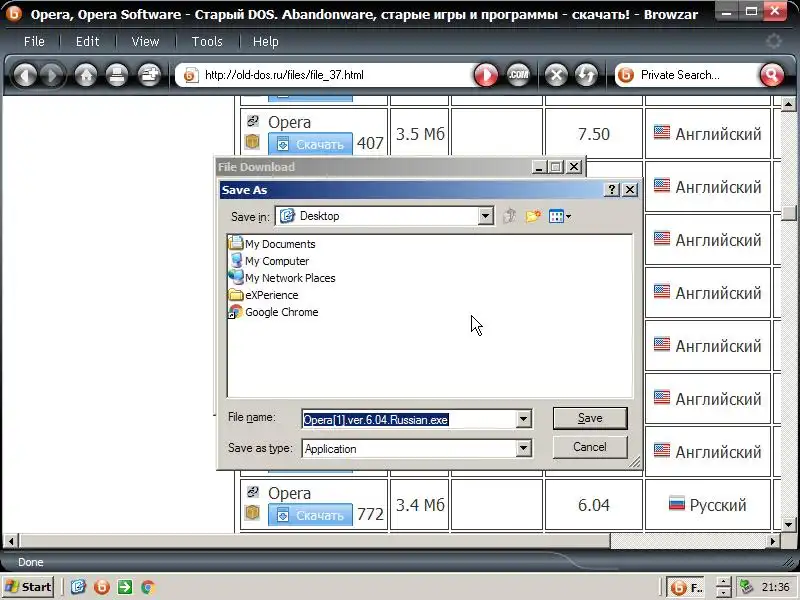
Task: Click the Скачать button for Opera 6.04
Action: [310, 515]
